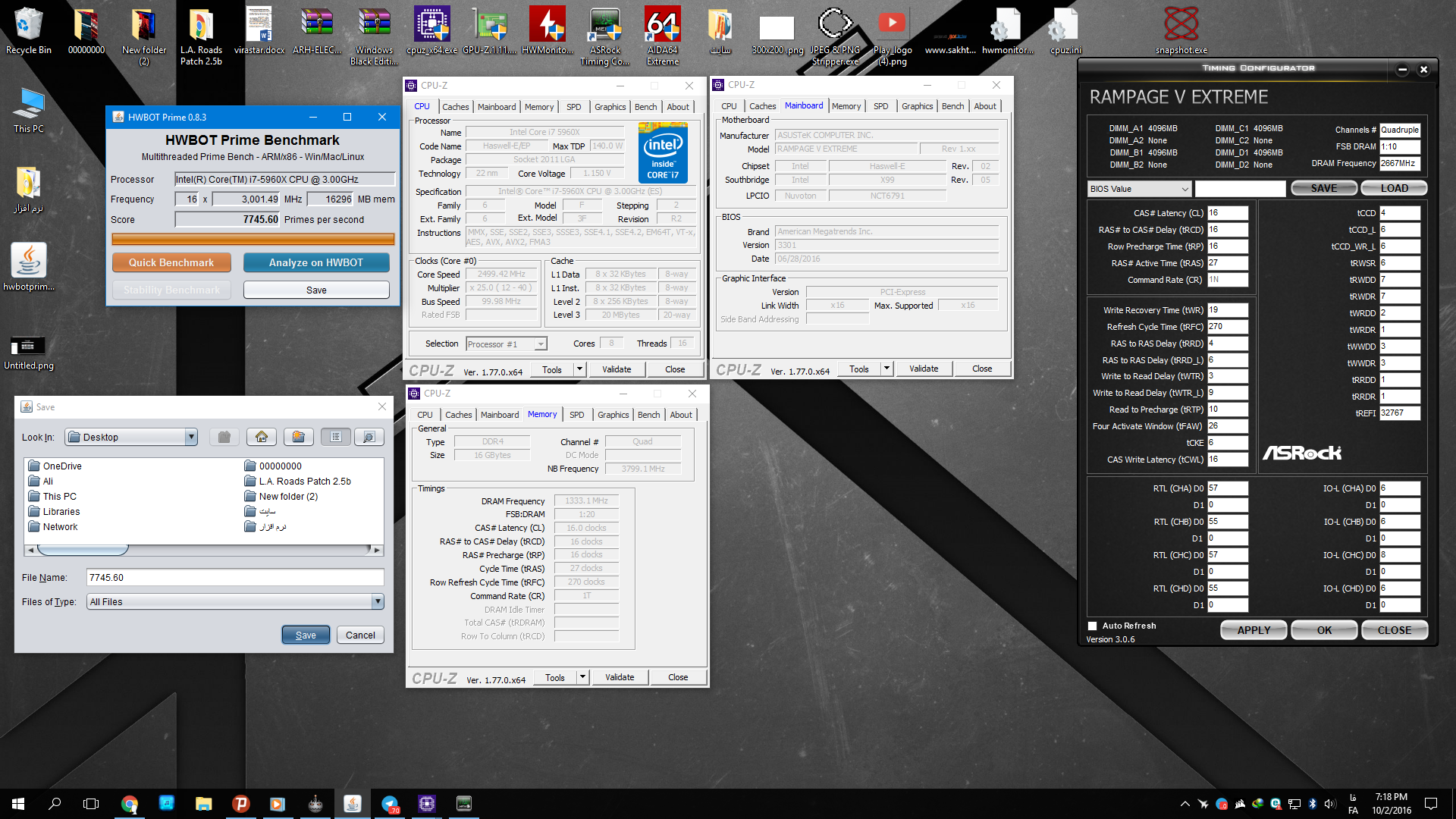This screenshot has height=819, width=1456.
Task: Open the AIDA64 Extreme desktop icon
Action: pyautogui.click(x=662, y=36)
